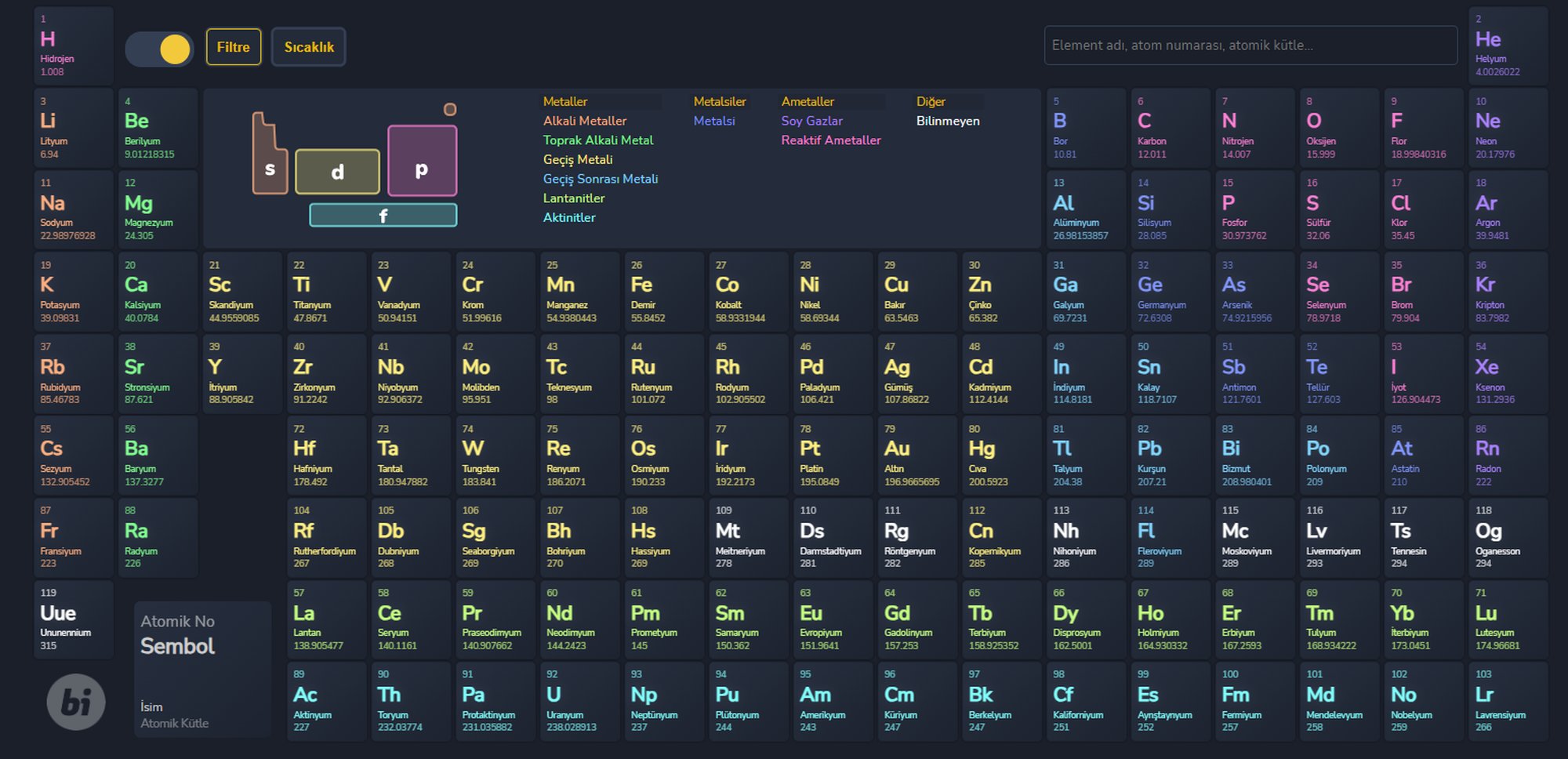This screenshot has height=759, width=1568.
Task: Select the pink p-block square icon
Action: (x=422, y=161)
